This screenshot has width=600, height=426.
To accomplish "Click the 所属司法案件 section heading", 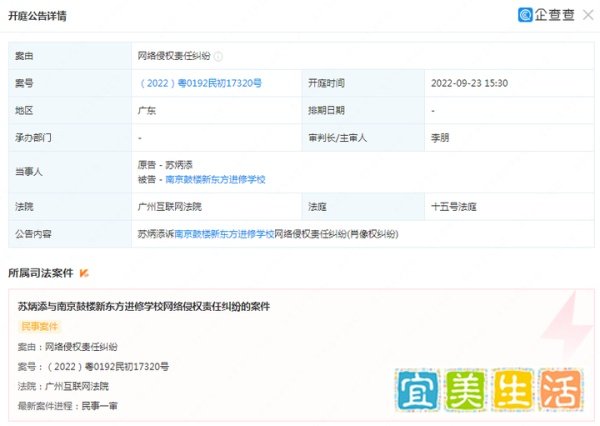I will tap(41, 273).
